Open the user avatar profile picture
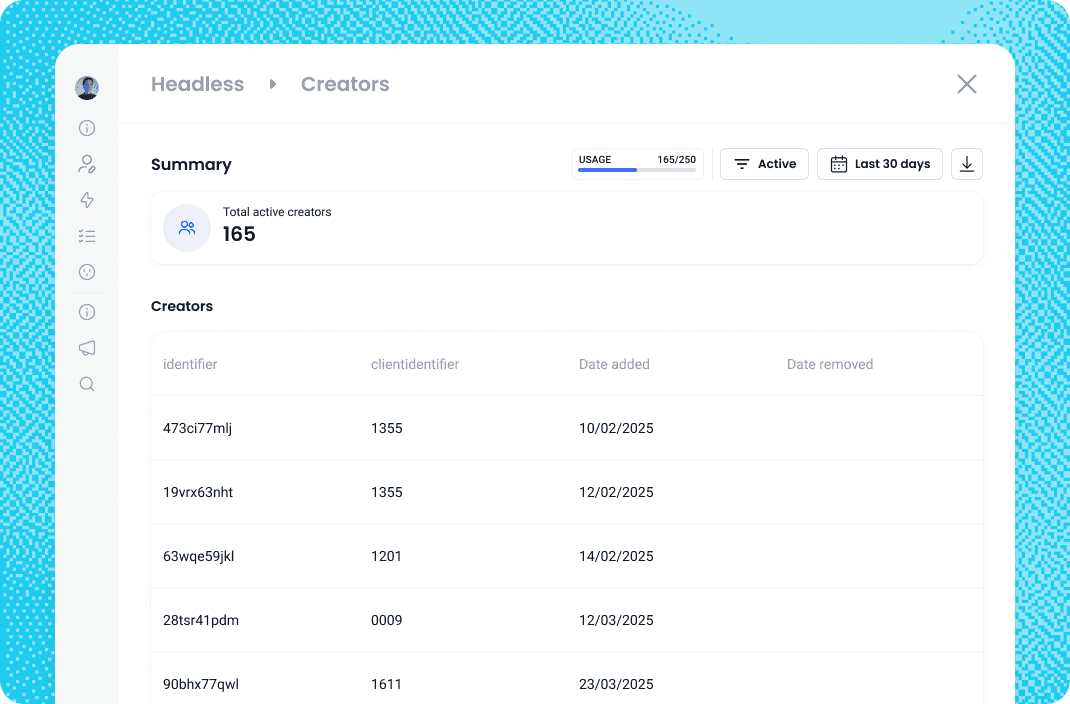This screenshot has width=1070, height=704. click(x=87, y=88)
